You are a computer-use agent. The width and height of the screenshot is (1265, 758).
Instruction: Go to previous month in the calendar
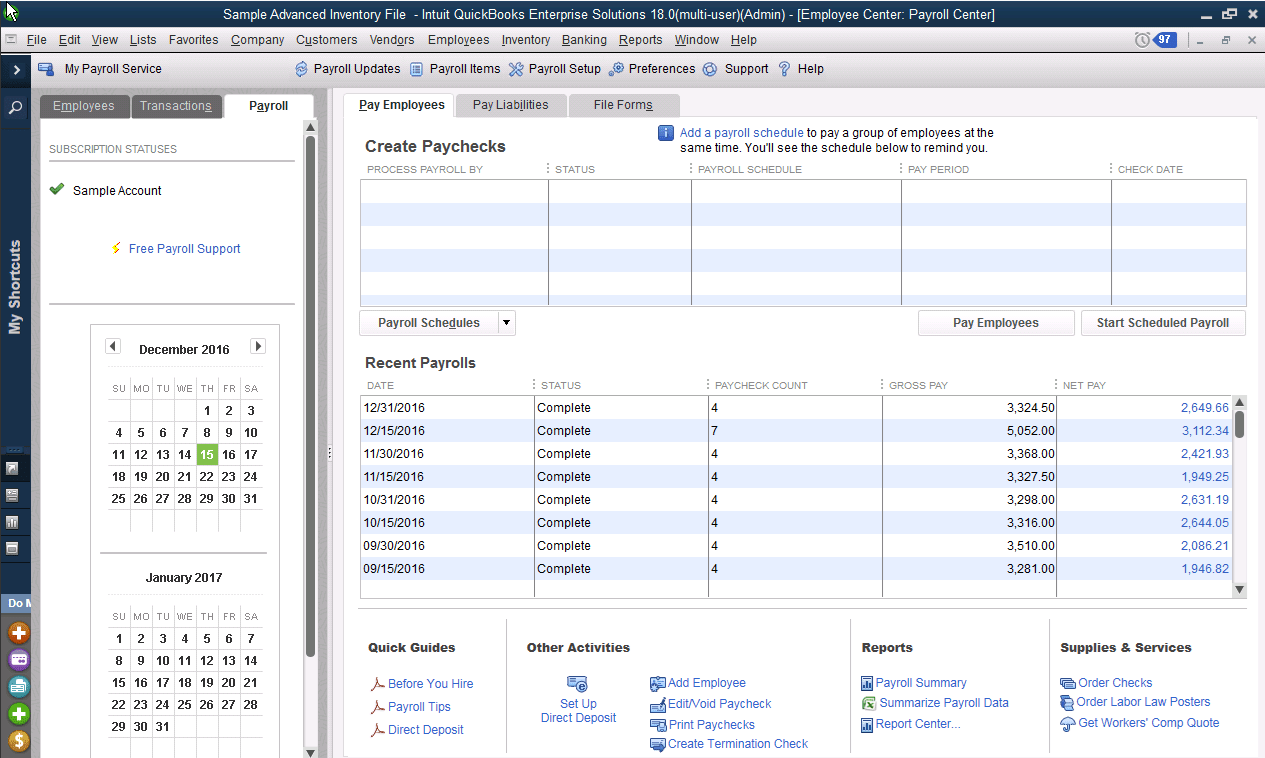coord(113,347)
